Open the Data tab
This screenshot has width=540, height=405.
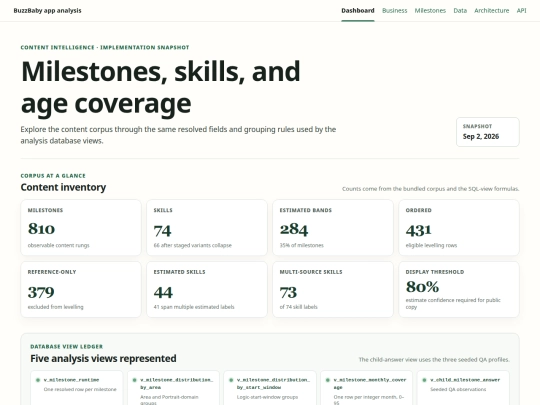460,11
